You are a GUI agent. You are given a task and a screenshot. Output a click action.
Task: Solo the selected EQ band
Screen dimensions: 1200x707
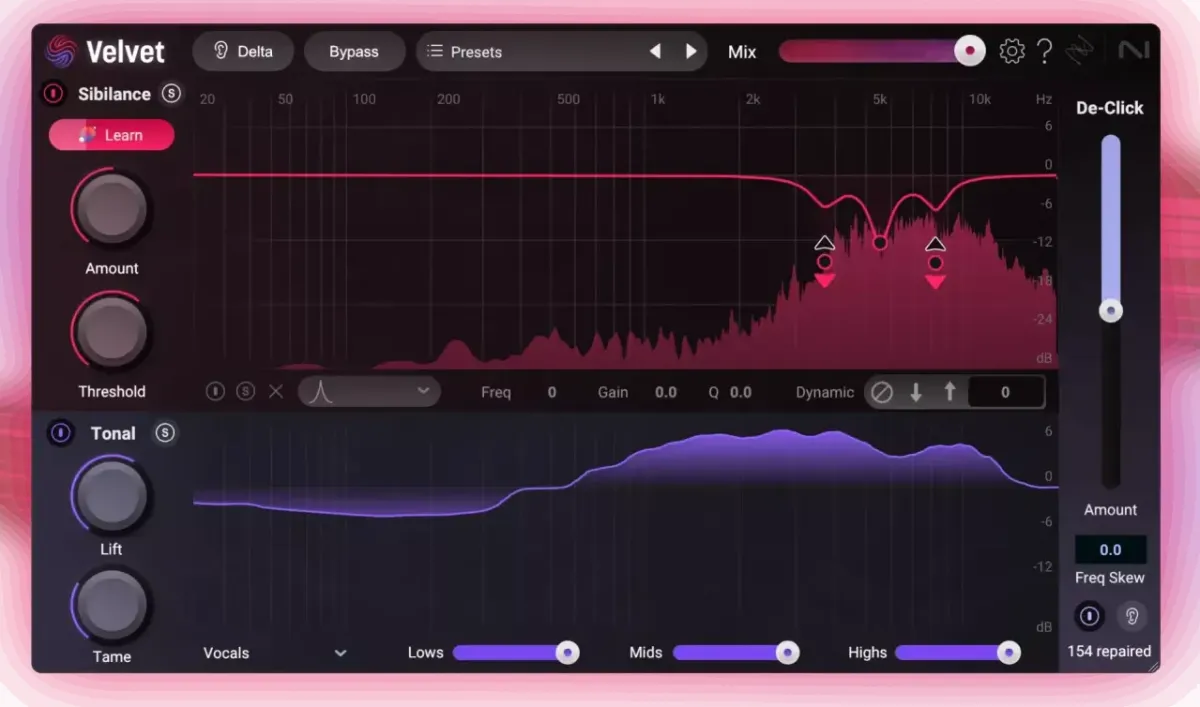pos(245,392)
